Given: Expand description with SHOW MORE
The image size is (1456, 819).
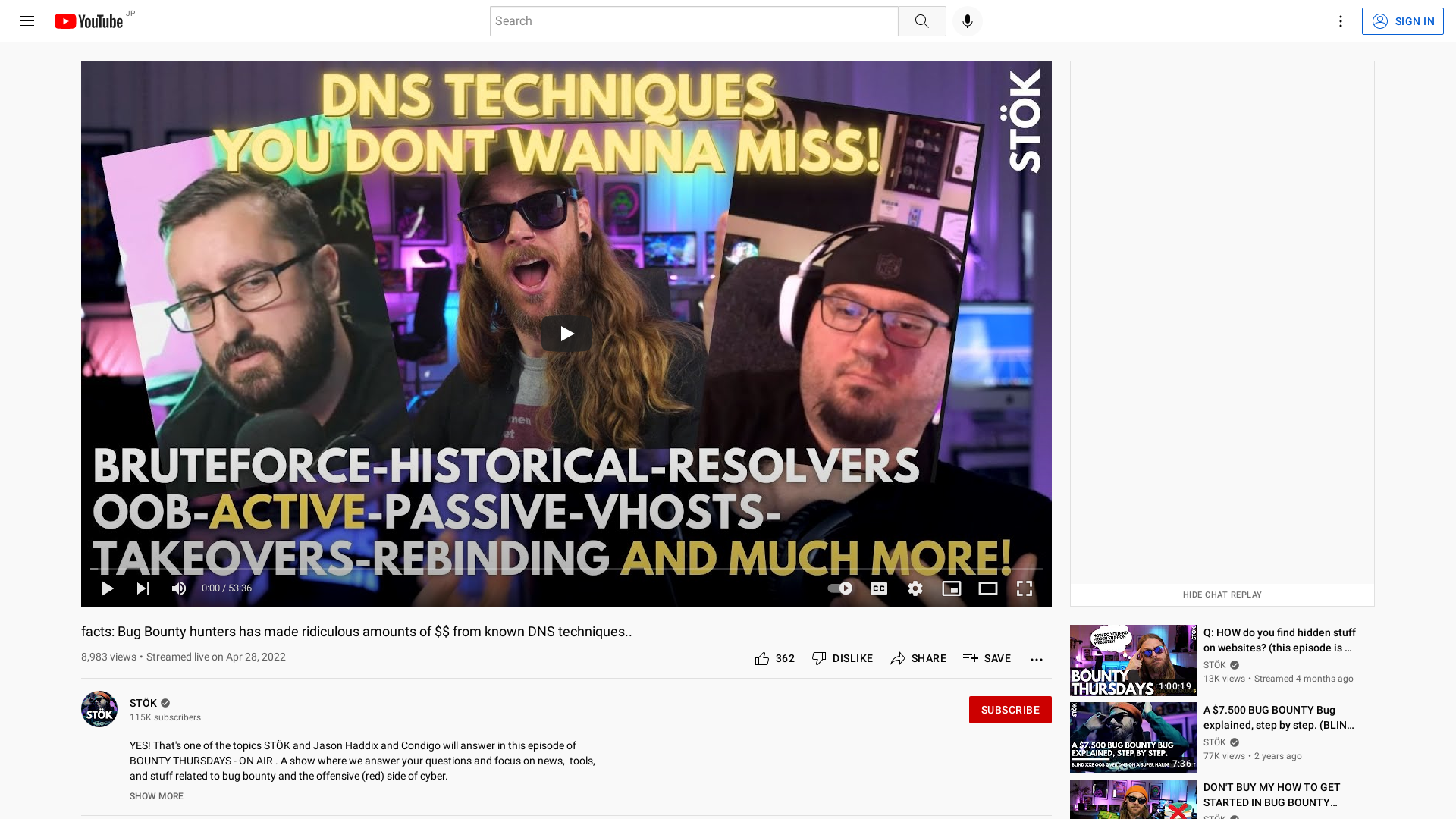Looking at the screenshot, I should click(x=156, y=796).
